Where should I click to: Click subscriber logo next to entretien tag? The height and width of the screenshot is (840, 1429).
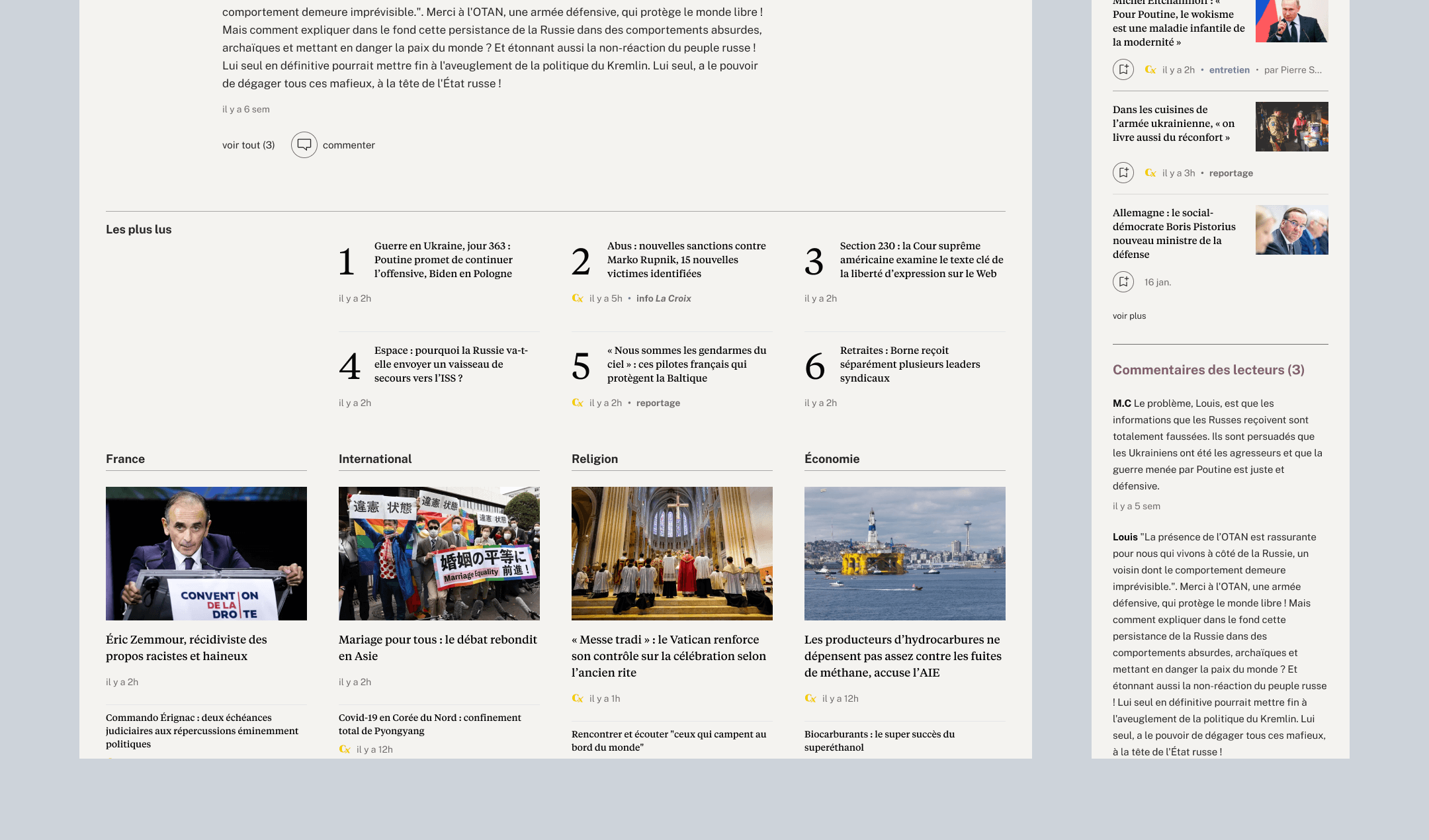pos(1150,70)
